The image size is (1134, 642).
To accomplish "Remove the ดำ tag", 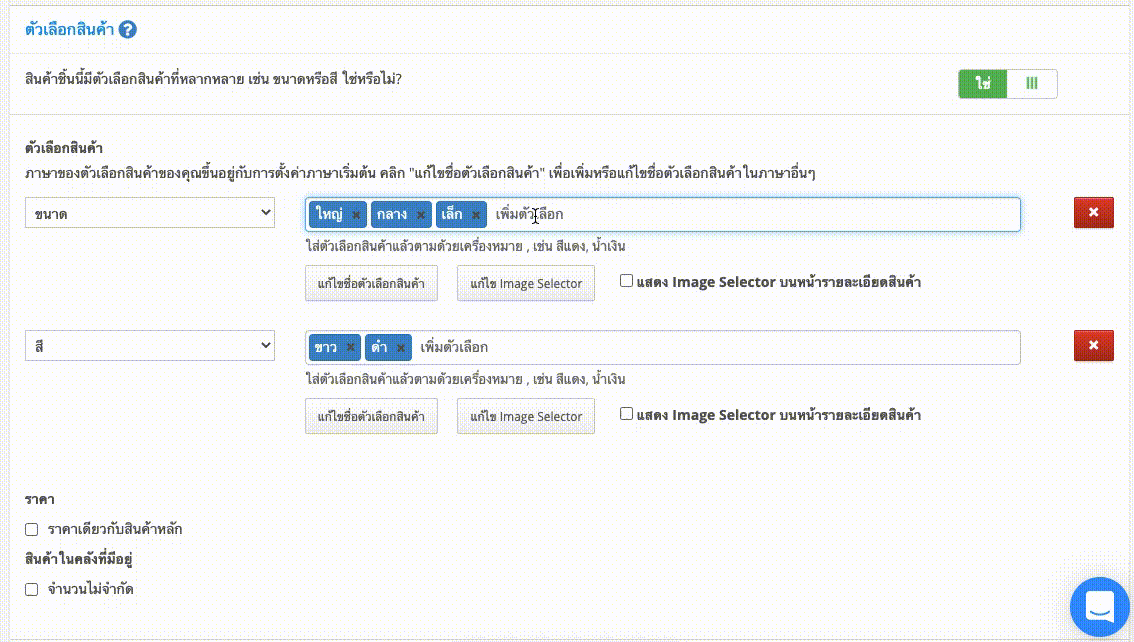I will pyautogui.click(x=401, y=348).
